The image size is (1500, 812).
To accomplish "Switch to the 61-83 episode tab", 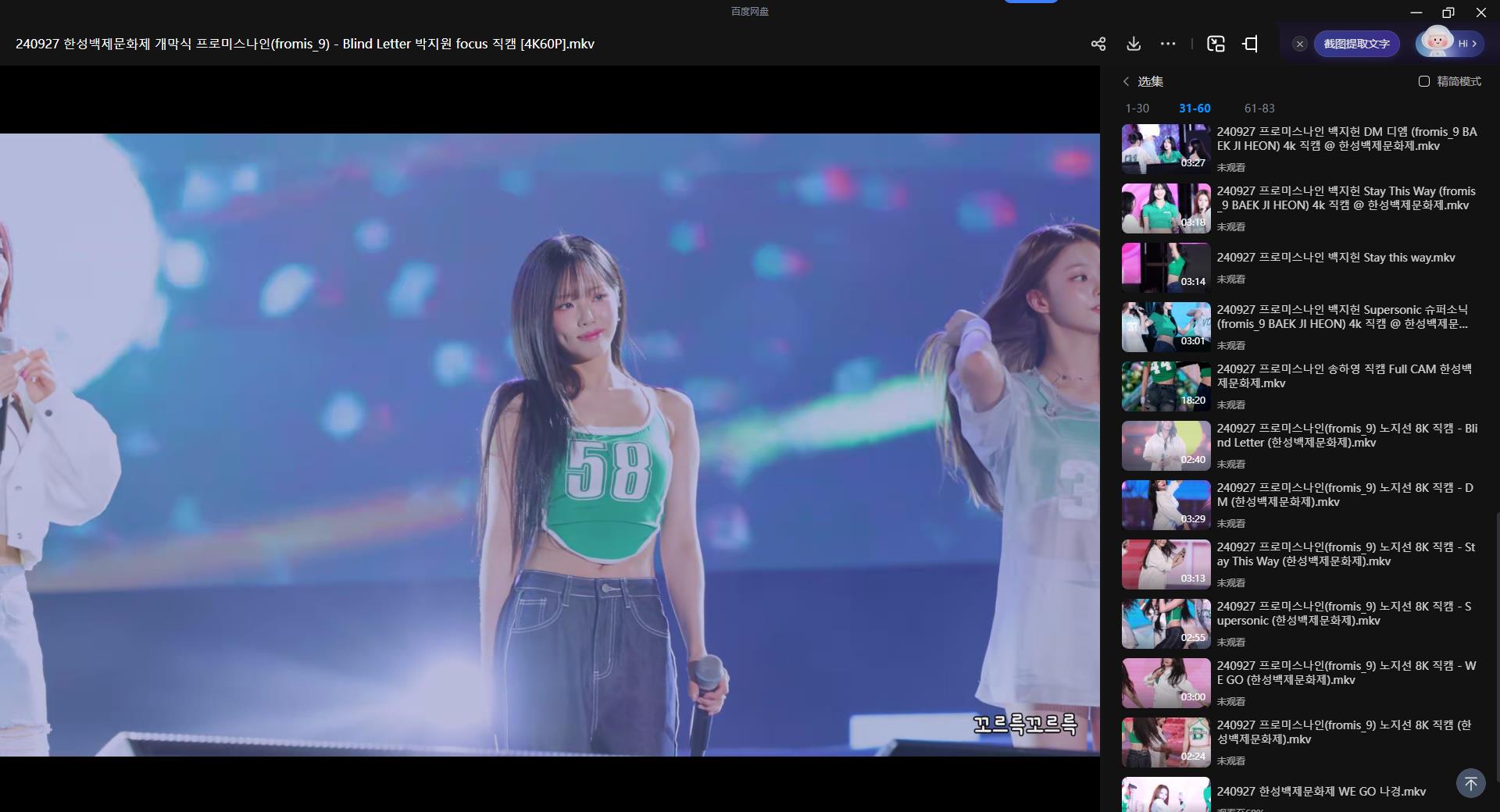I will pos(1259,109).
